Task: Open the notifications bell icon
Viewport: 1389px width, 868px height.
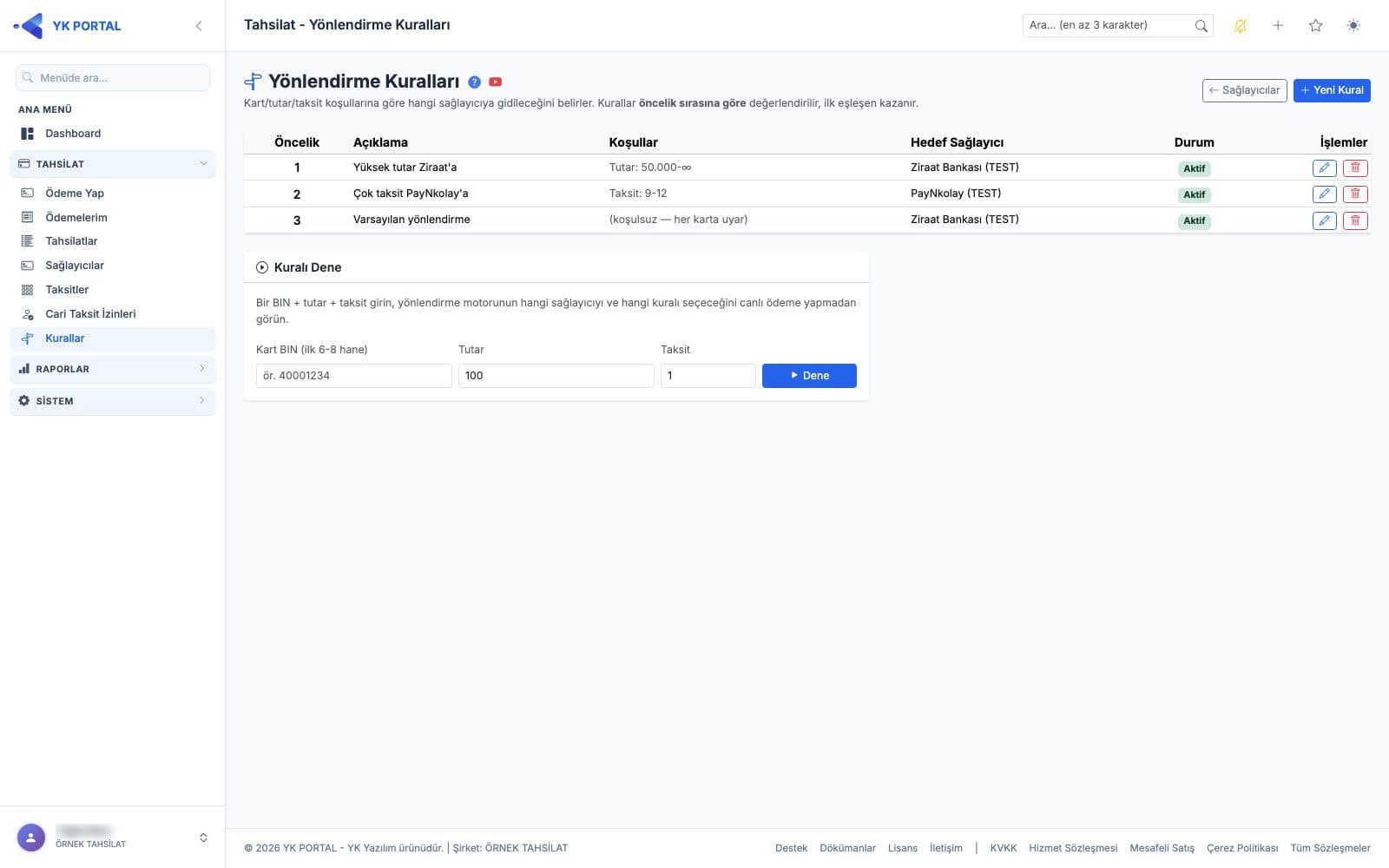Action: 1240,26
